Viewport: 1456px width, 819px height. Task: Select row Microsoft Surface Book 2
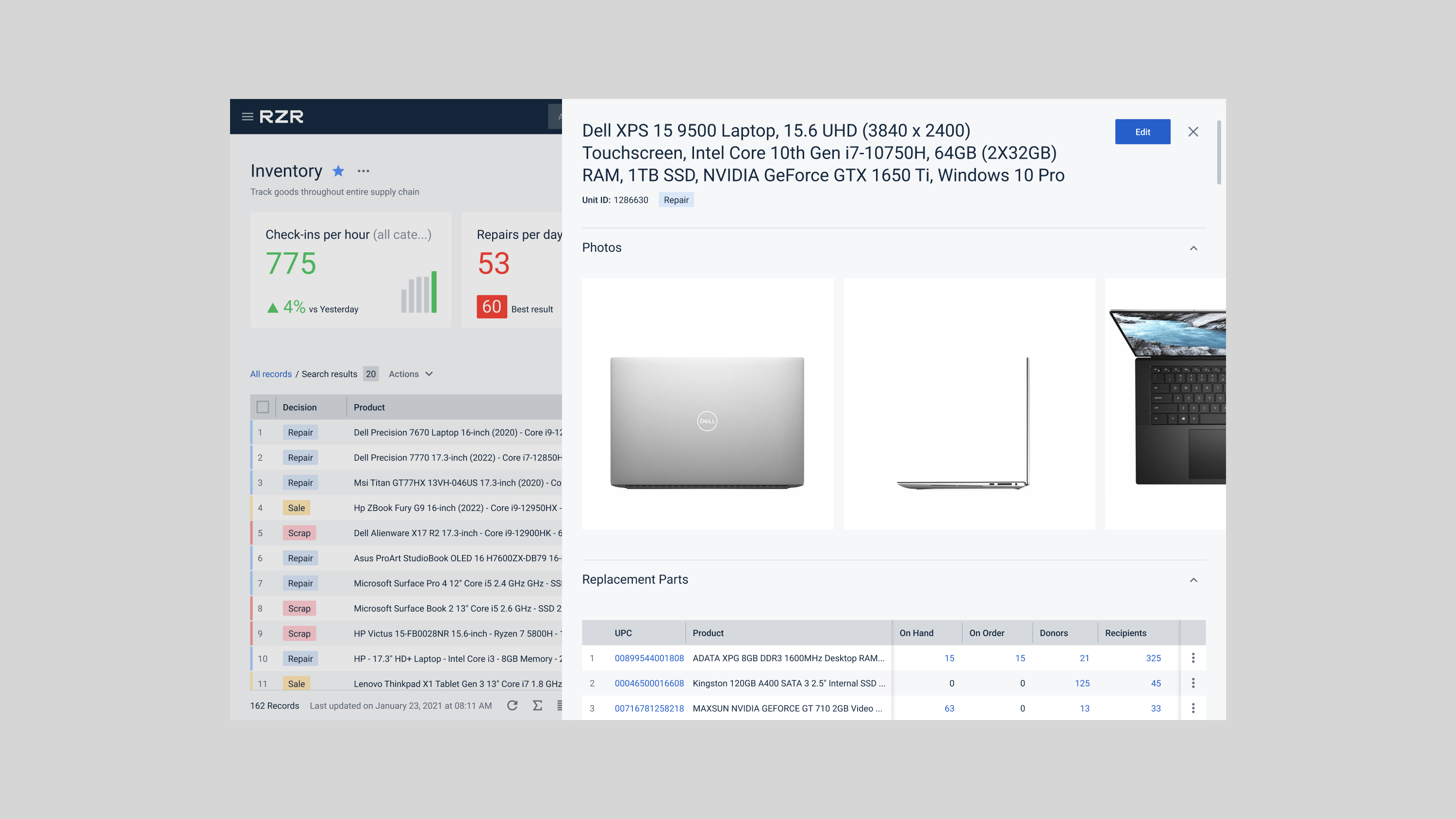pos(406,608)
